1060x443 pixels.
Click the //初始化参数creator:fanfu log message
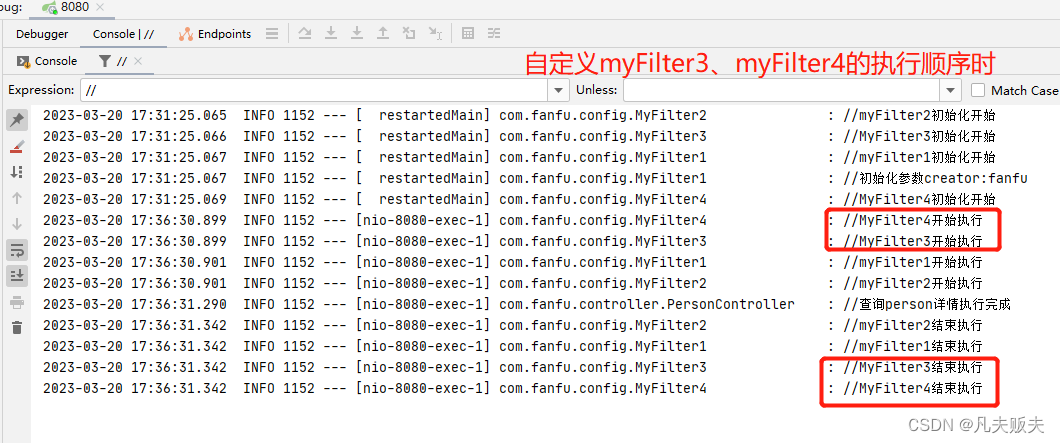tap(935, 179)
